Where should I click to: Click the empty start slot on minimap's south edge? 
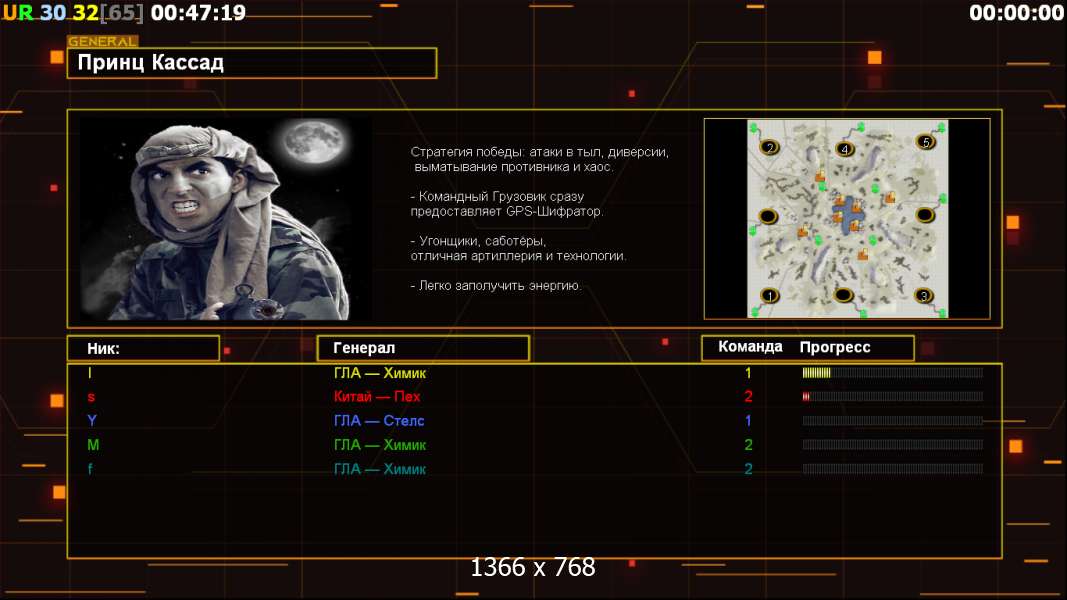pos(844,295)
